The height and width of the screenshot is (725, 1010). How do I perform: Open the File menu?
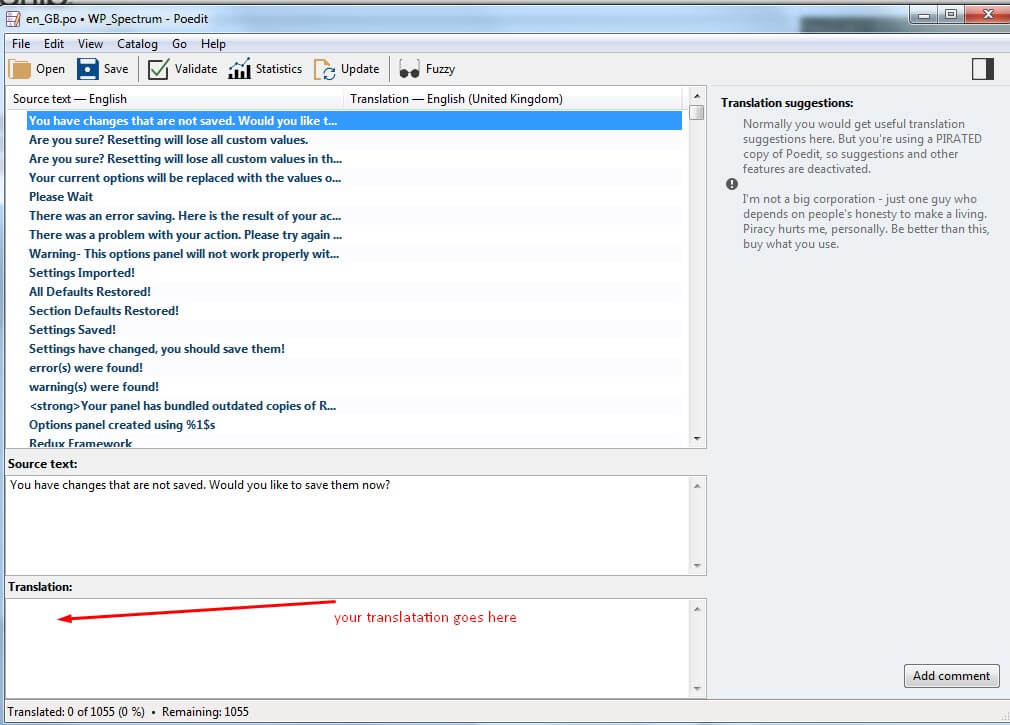pos(21,44)
